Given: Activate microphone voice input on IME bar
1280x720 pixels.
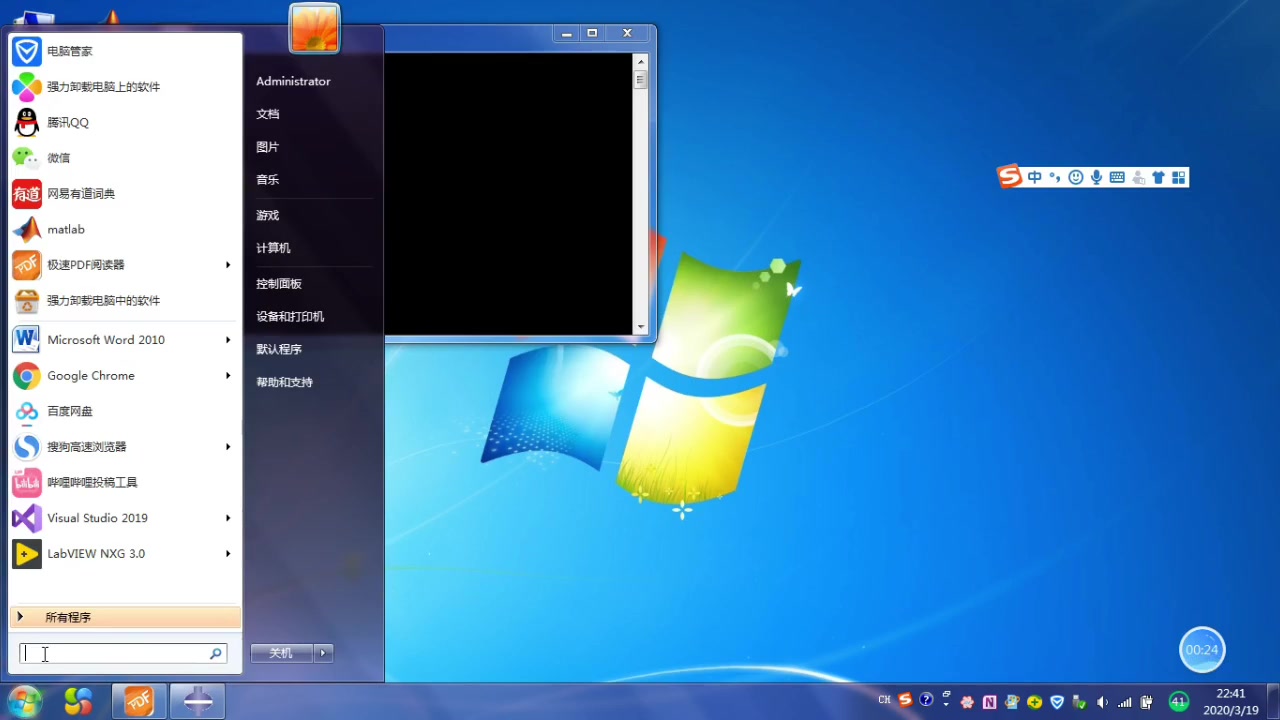Looking at the screenshot, I should pos(1097,177).
